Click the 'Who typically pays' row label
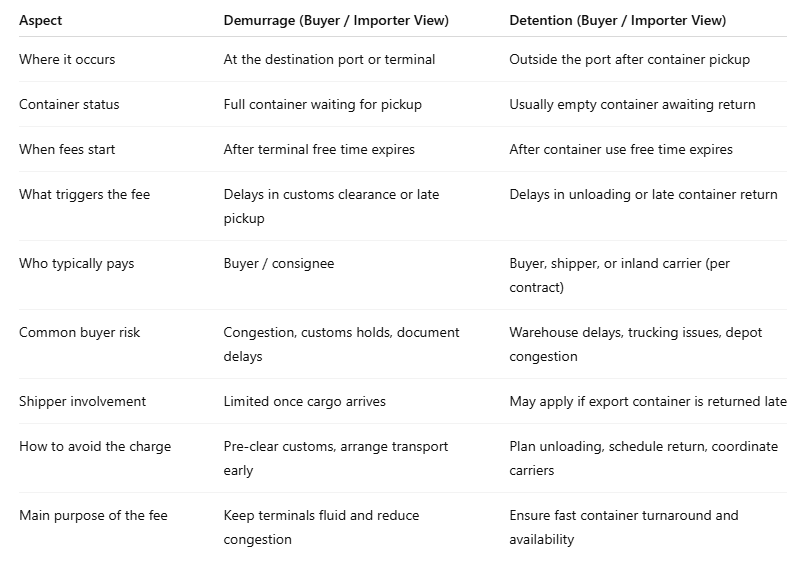The height and width of the screenshot is (580, 791). point(76,264)
